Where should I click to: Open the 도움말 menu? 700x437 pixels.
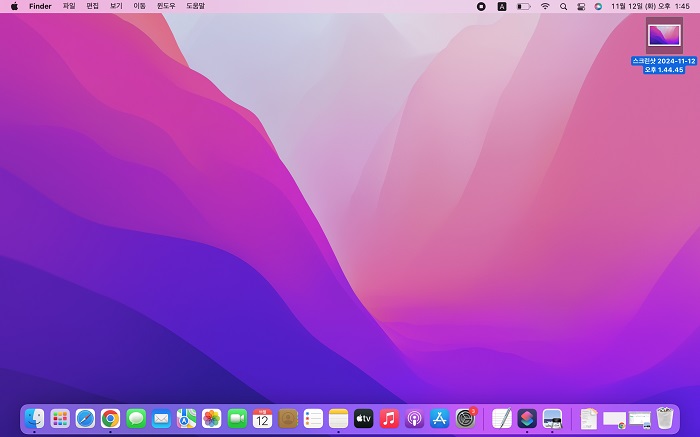coord(196,6)
